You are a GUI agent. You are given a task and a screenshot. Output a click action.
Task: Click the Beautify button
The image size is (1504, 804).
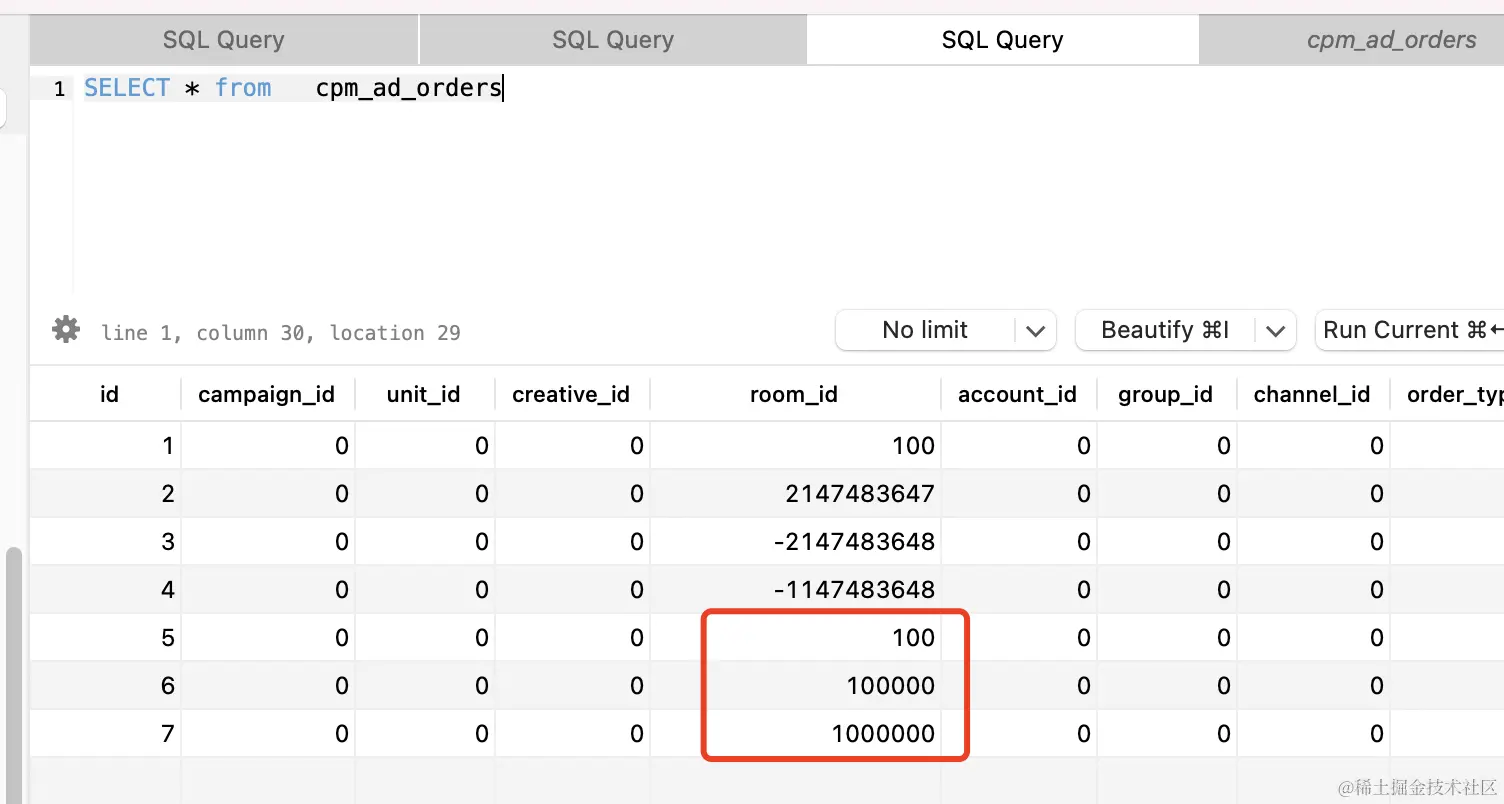pyautogui.click(x=1165, y=330)
